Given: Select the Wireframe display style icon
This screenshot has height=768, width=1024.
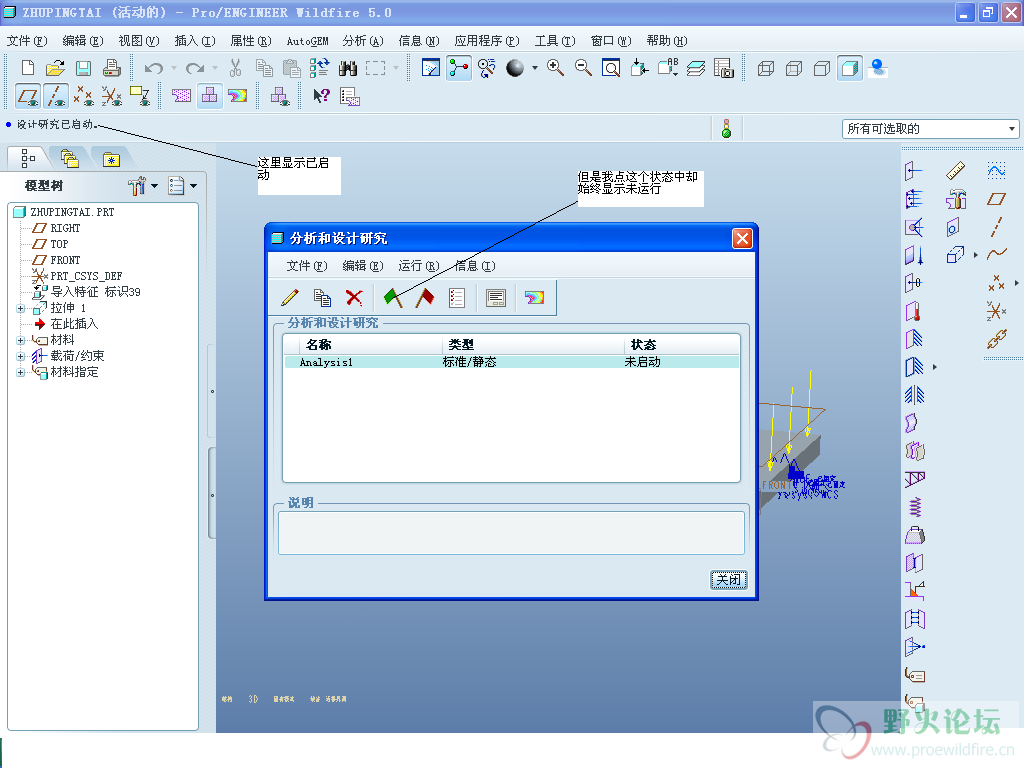Looking at the screenshot, I should [x=766, y=68].
